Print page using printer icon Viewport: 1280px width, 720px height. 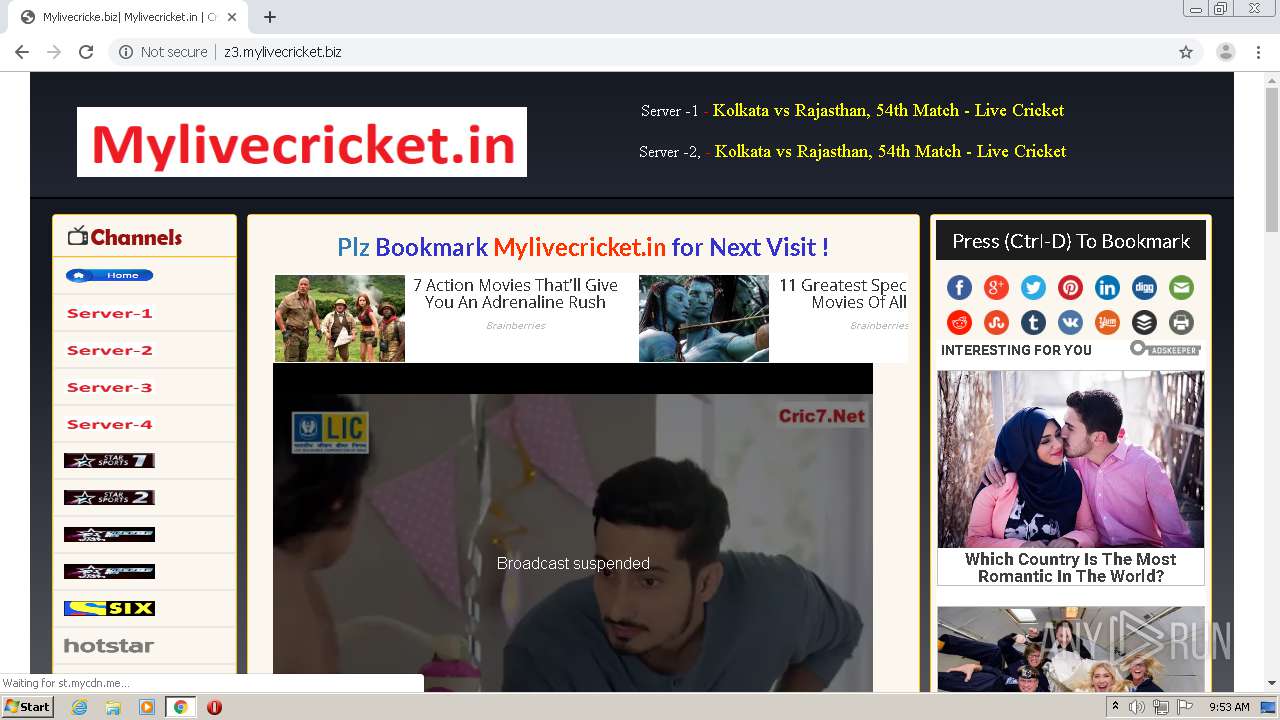pyautogui.click(x=1181, y=322)
